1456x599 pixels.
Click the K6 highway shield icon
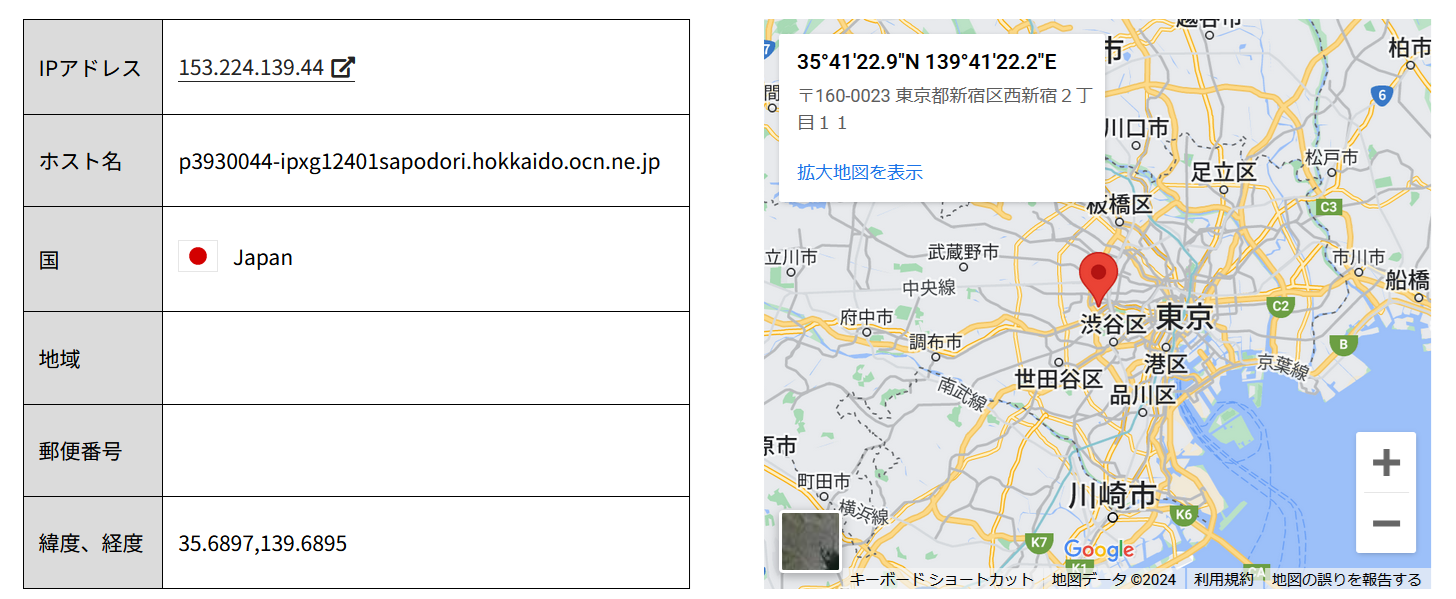[x=1185, y=514]
